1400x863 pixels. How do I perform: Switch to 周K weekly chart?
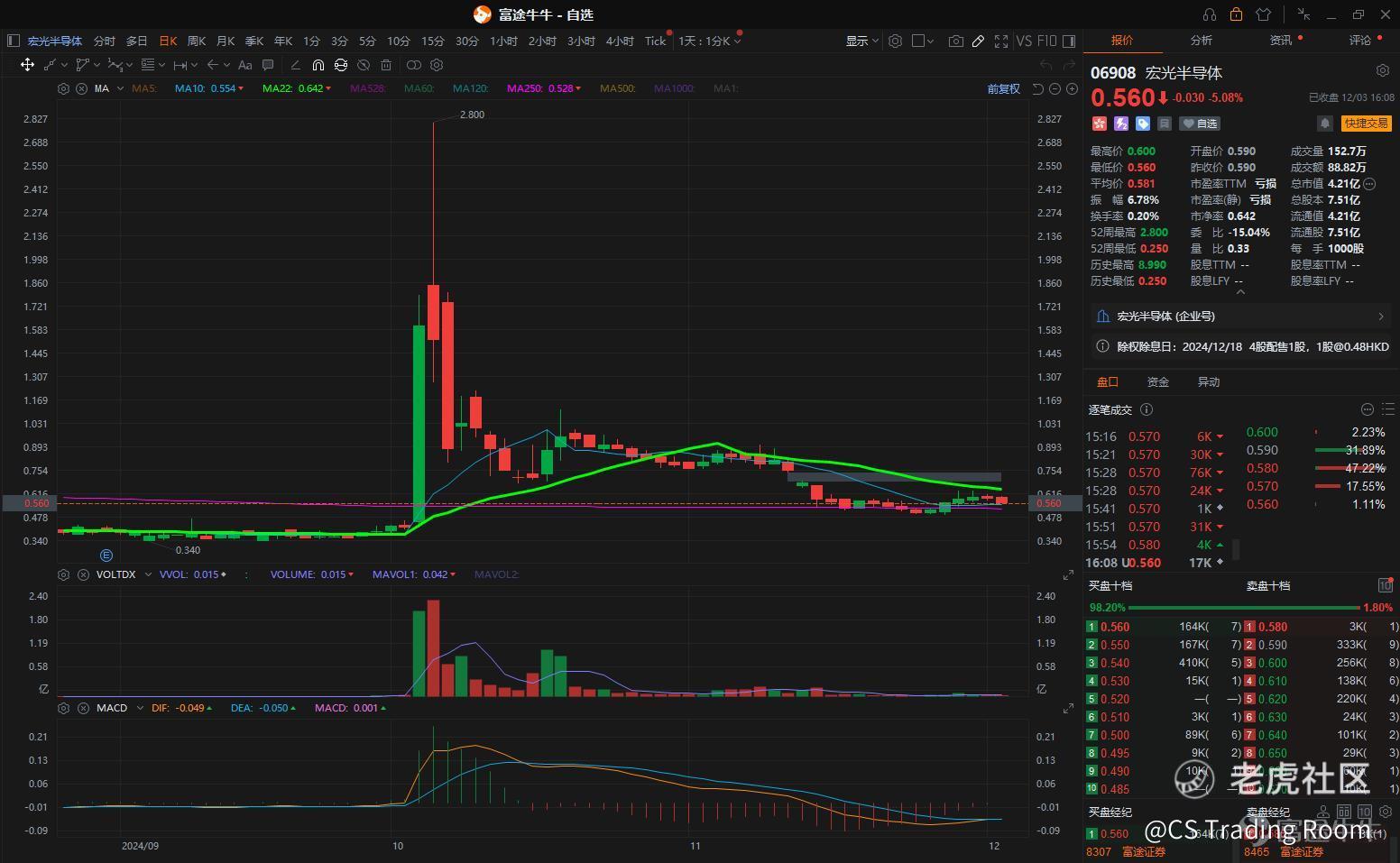point(197,41)
